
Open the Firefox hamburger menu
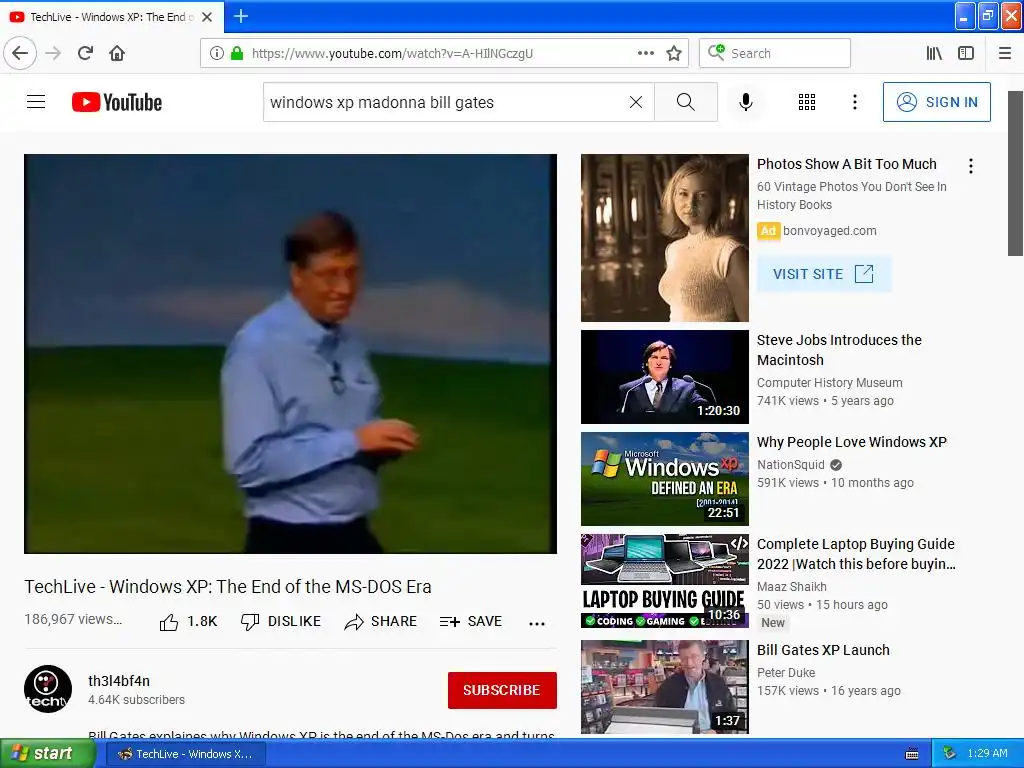[1005, 53]
